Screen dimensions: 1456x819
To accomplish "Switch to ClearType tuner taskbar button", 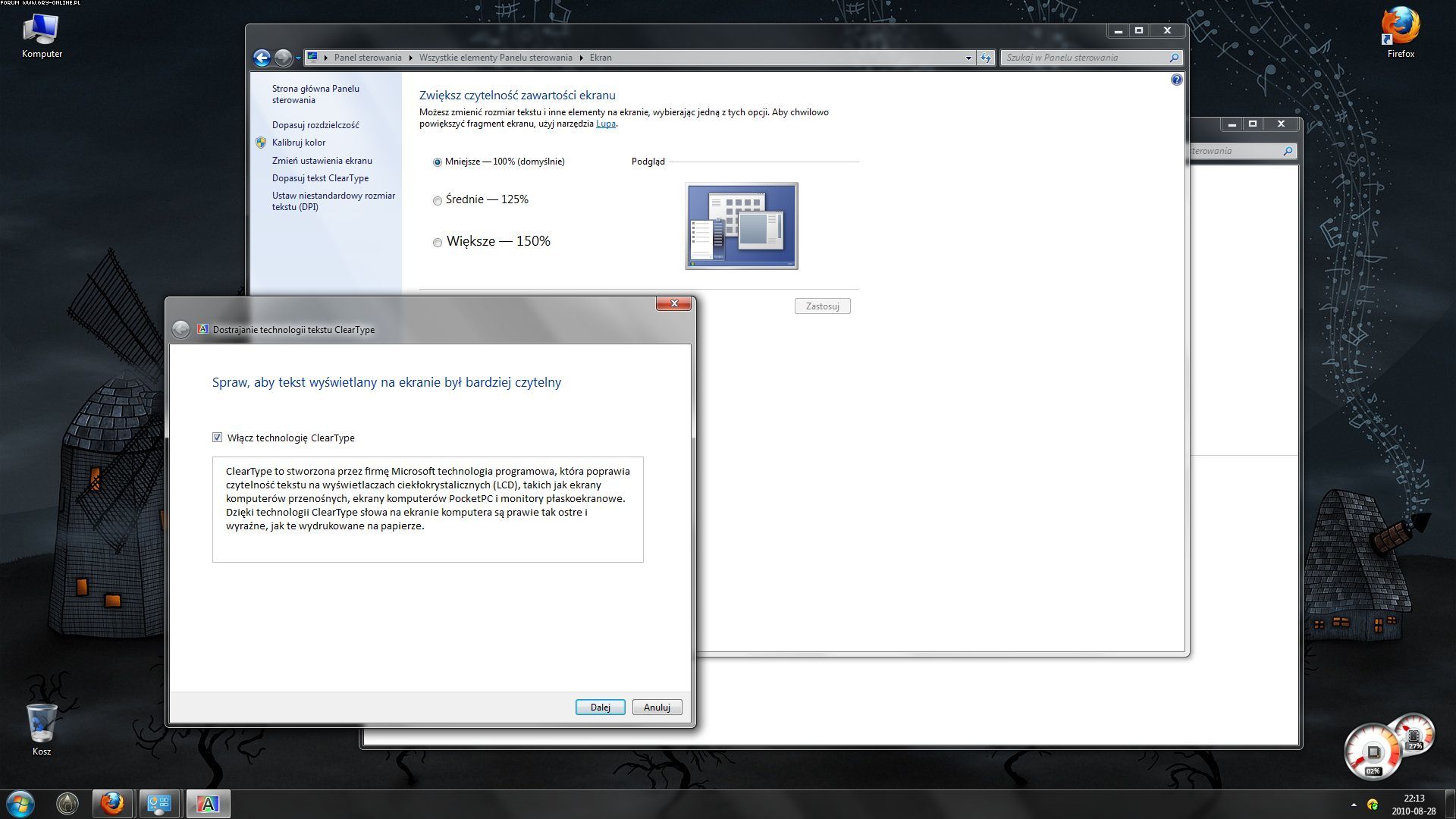I will point(208,804).
